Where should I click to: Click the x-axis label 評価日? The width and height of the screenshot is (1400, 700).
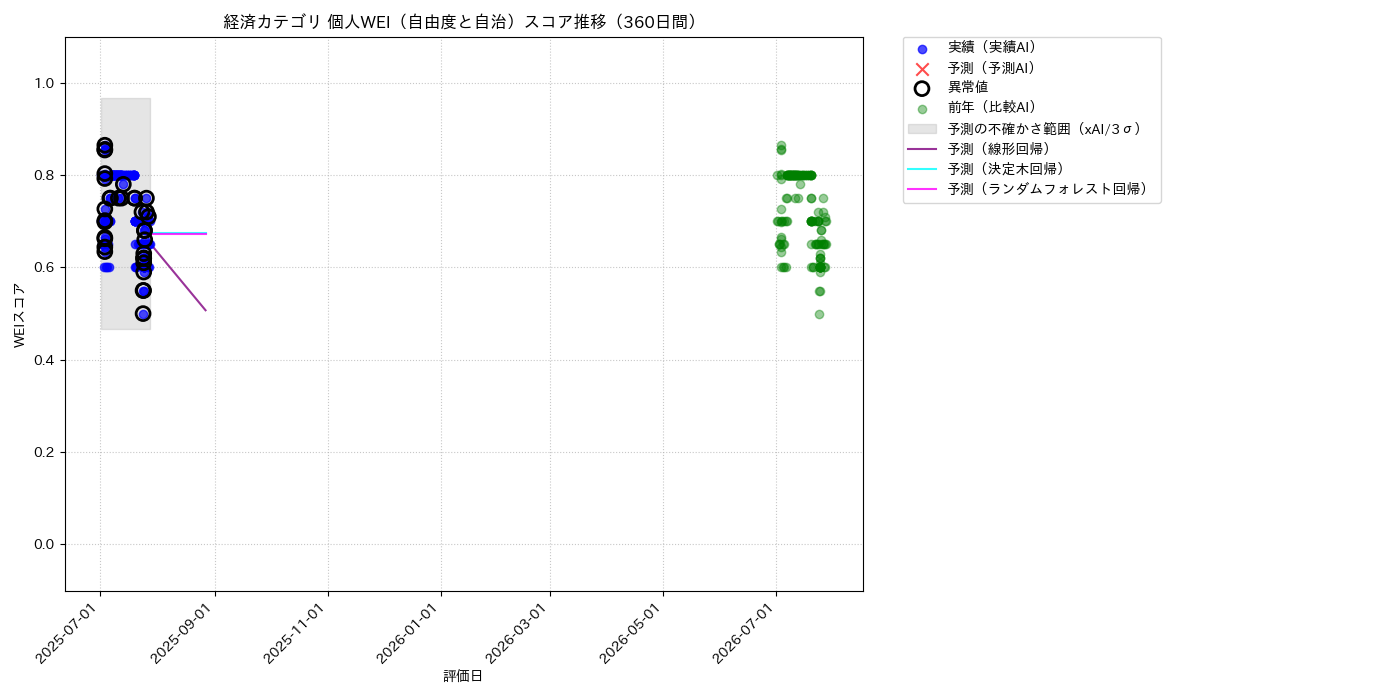click(463, 677)
